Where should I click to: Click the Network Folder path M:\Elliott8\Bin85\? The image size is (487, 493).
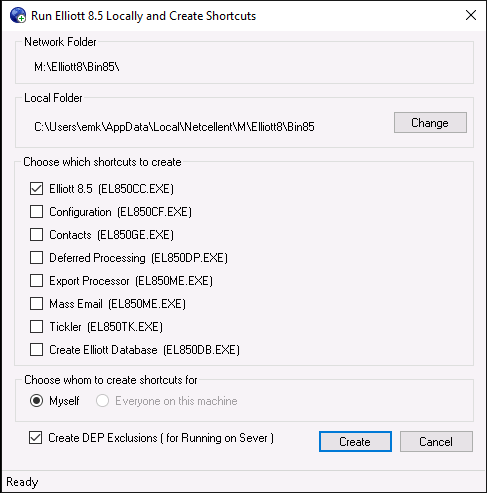coord(77,67)
